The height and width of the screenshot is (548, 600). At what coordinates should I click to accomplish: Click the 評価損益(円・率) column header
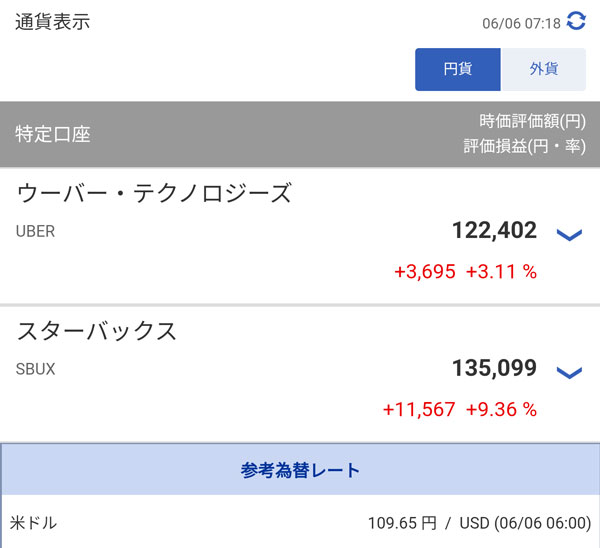click(524, 146)
